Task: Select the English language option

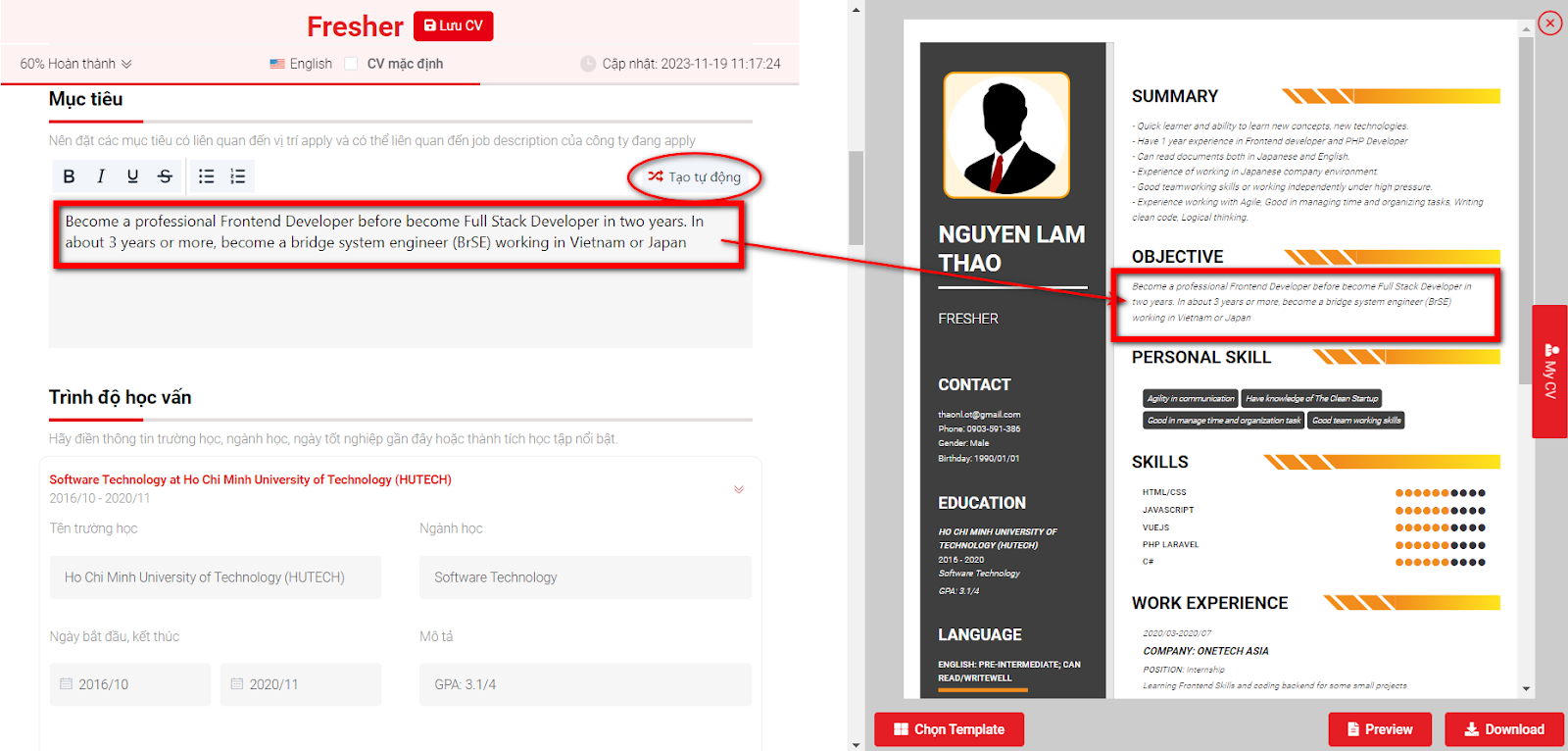Action: pos(301,64)
